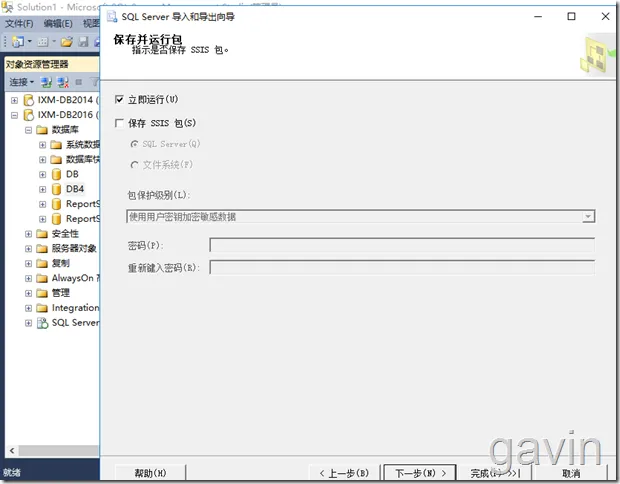This screenshot has height=484, width=620.
Task: Click the 重新键入密码(R) input field
Action: tap(402, 268)
